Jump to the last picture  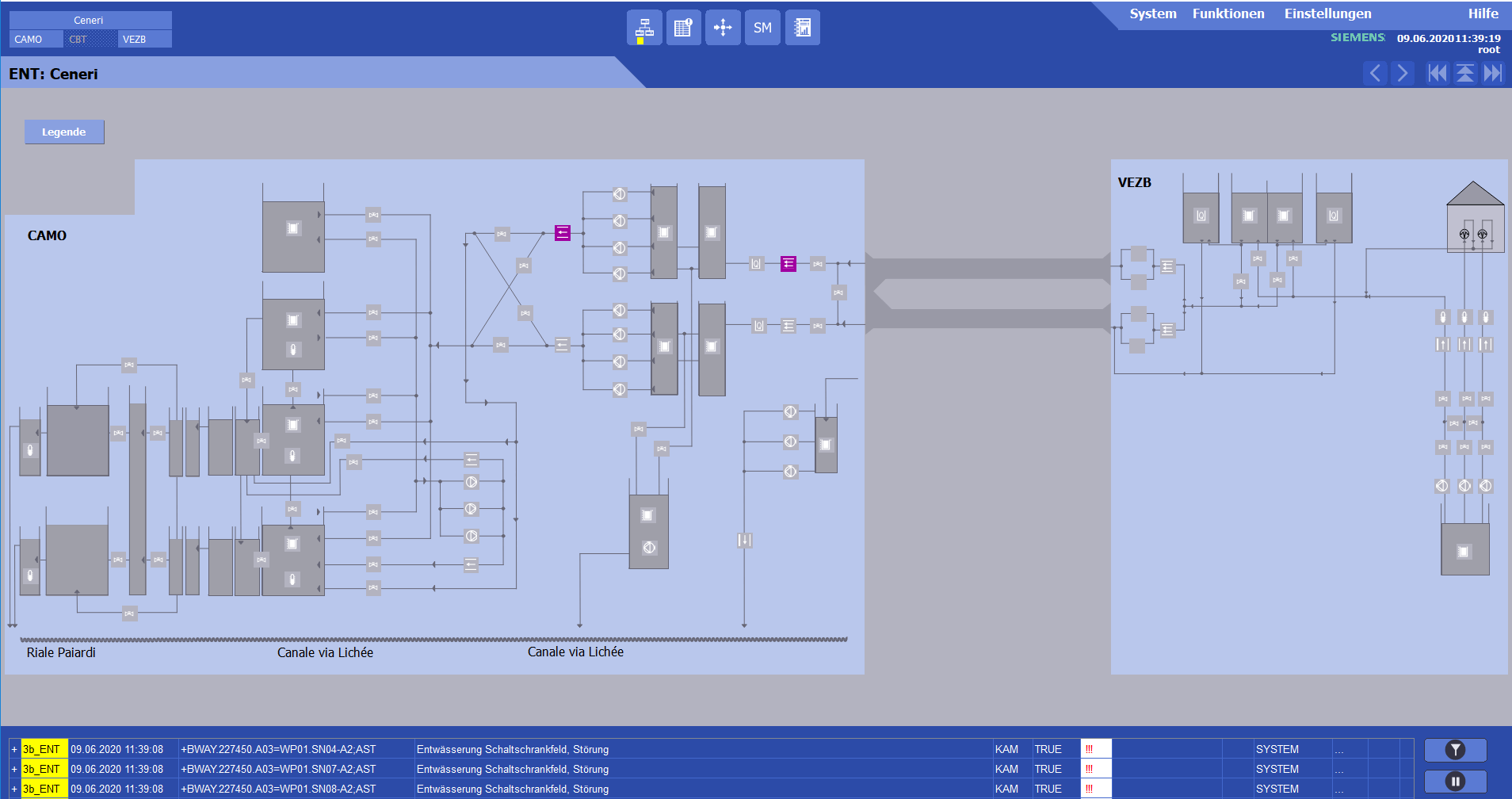point(1493,74)
